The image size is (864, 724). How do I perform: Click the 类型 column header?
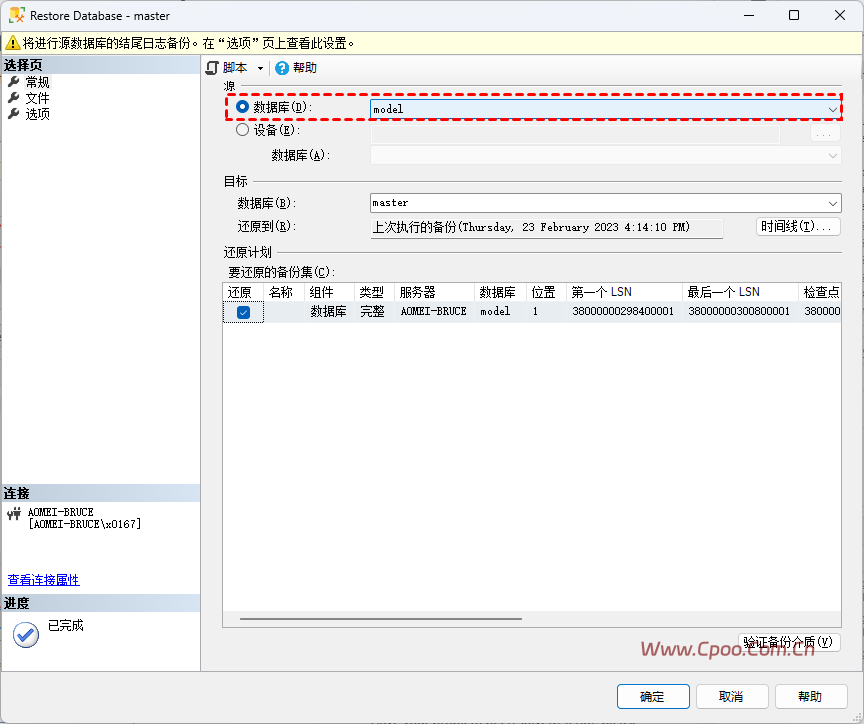(x=374, y=292)
